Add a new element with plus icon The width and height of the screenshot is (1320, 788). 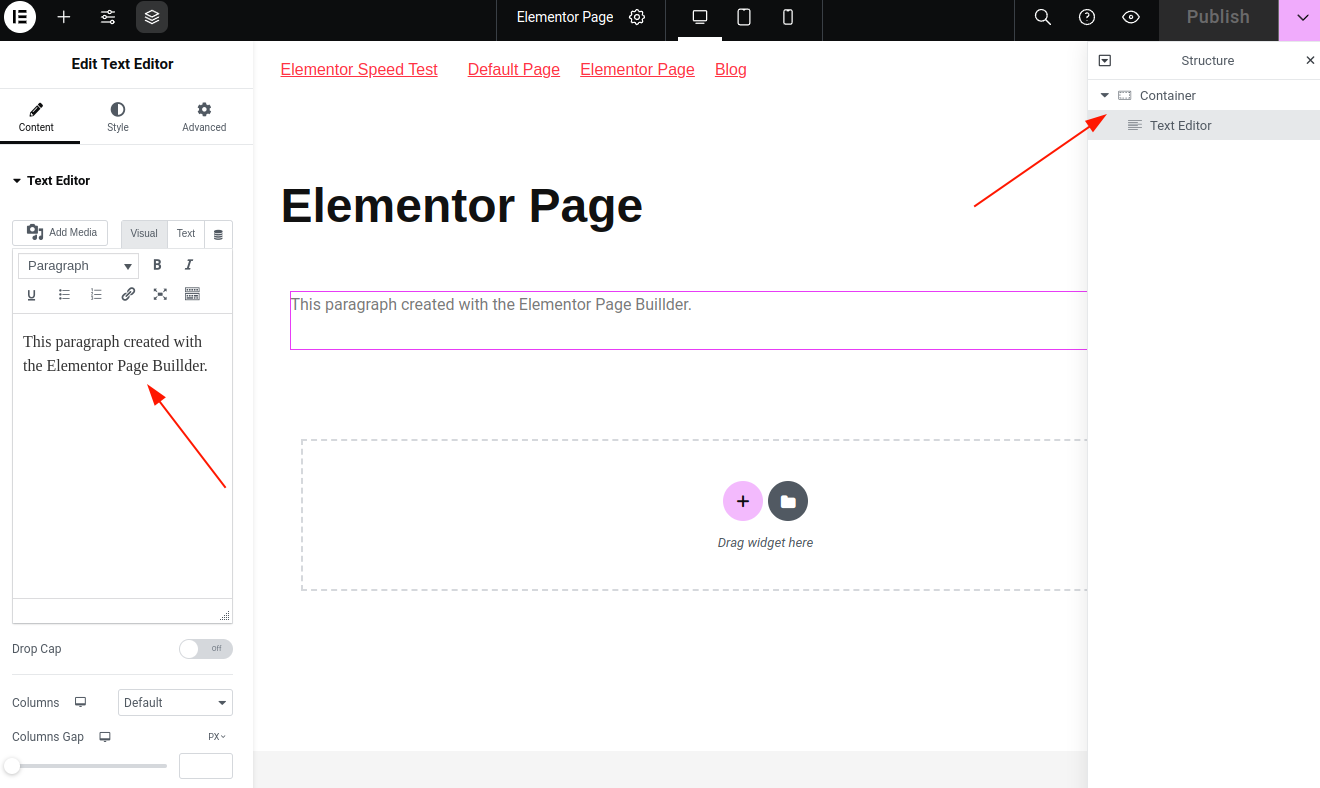64,17
